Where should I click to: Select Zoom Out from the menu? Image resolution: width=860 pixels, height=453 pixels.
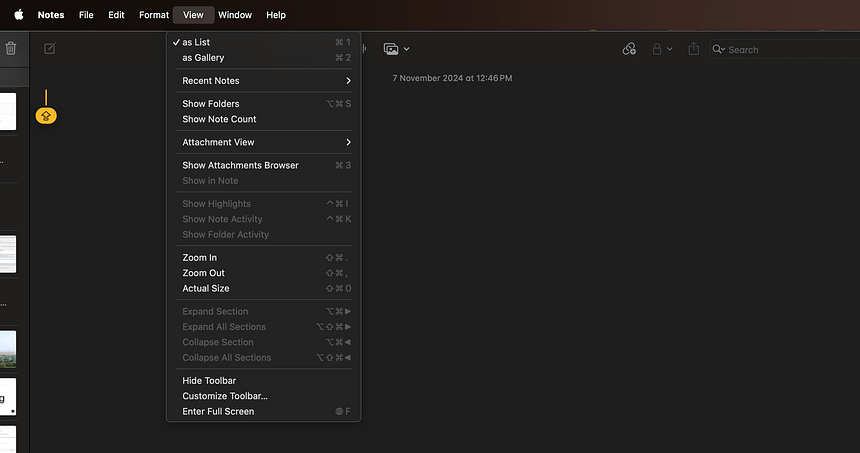(x=263, y=273)
